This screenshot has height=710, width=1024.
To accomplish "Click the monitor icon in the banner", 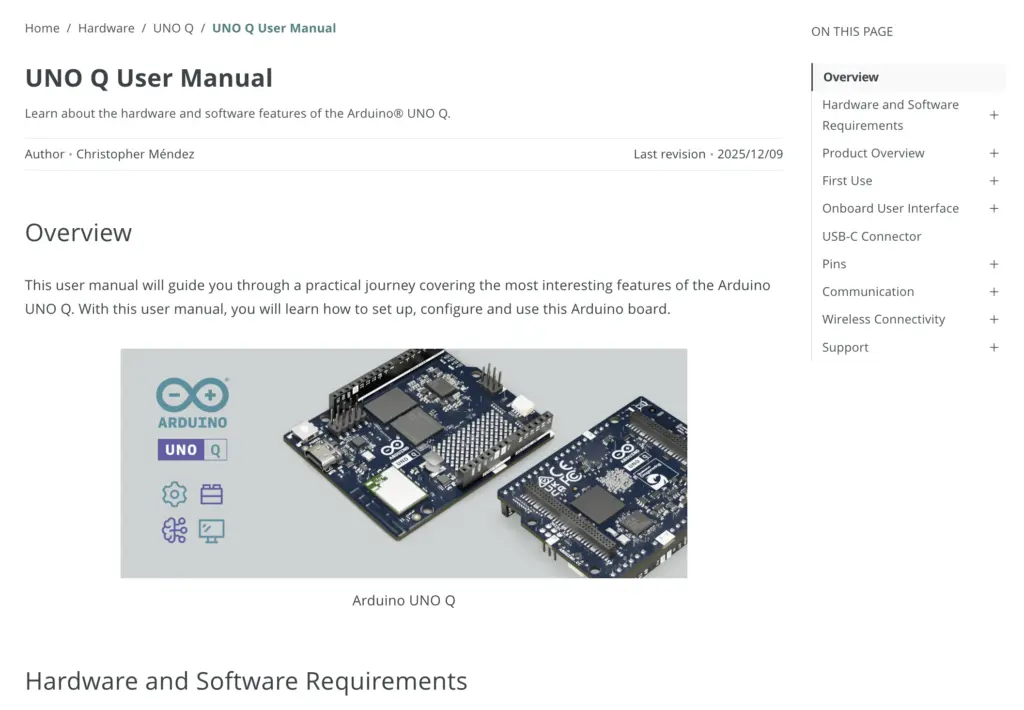I will point(211,530).
